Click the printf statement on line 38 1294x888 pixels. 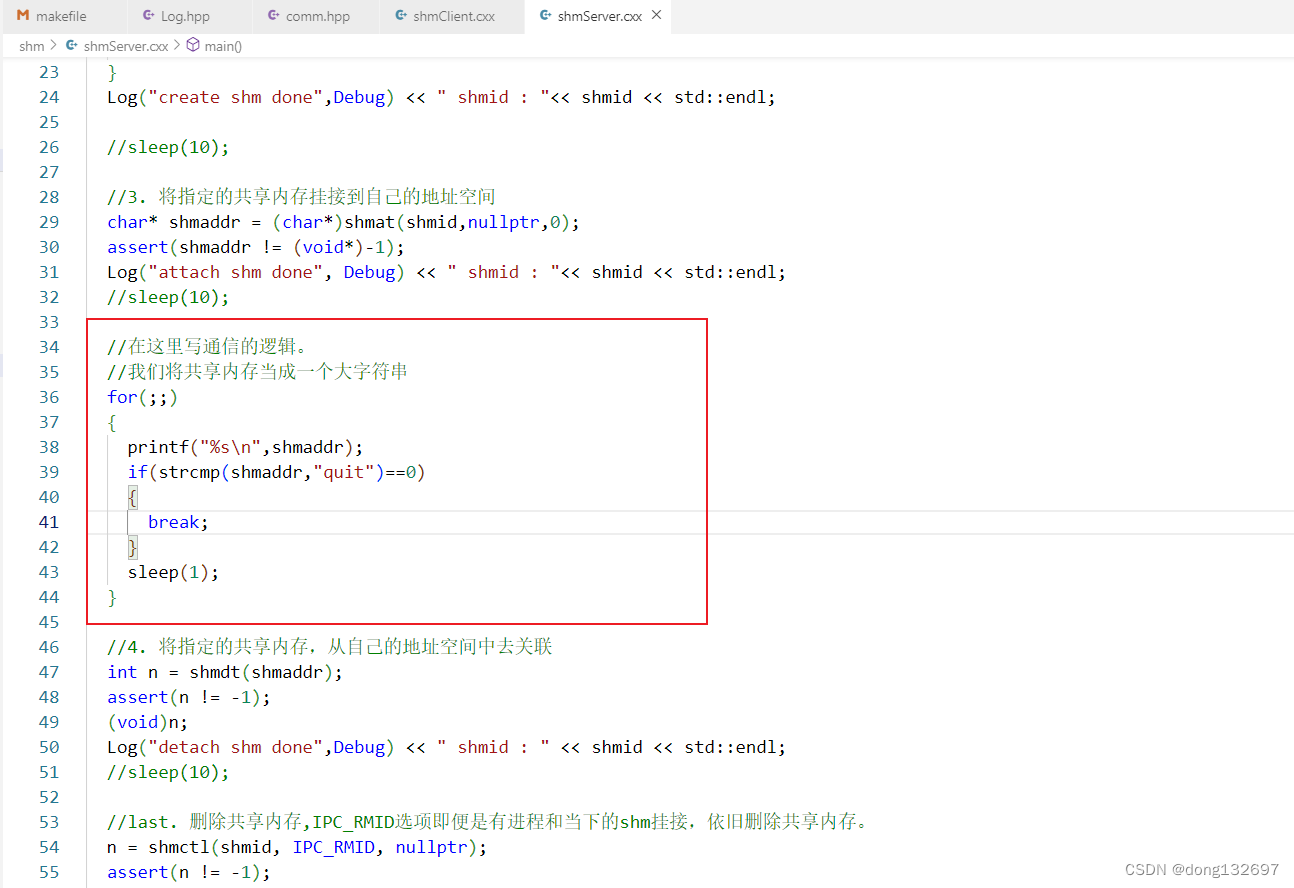point(246,447)
